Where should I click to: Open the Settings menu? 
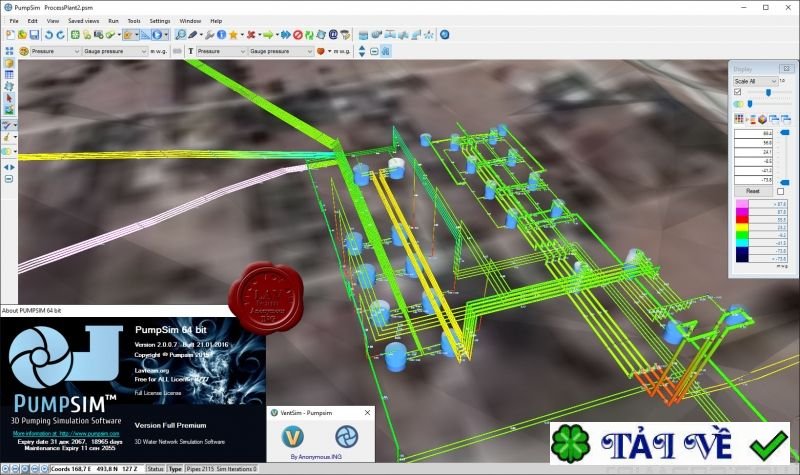[x=159, y=20]
